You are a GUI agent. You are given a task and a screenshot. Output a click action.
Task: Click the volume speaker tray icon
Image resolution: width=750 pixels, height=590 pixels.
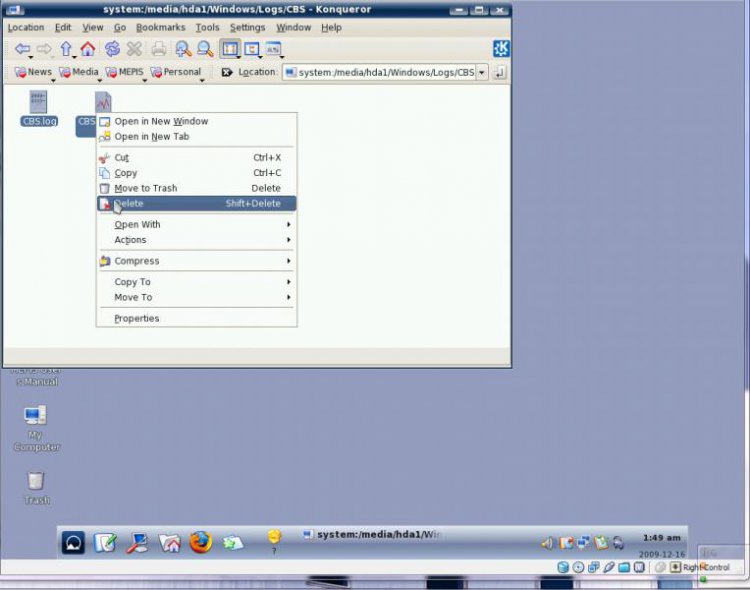pyautogui.click(x=547, y=543)
